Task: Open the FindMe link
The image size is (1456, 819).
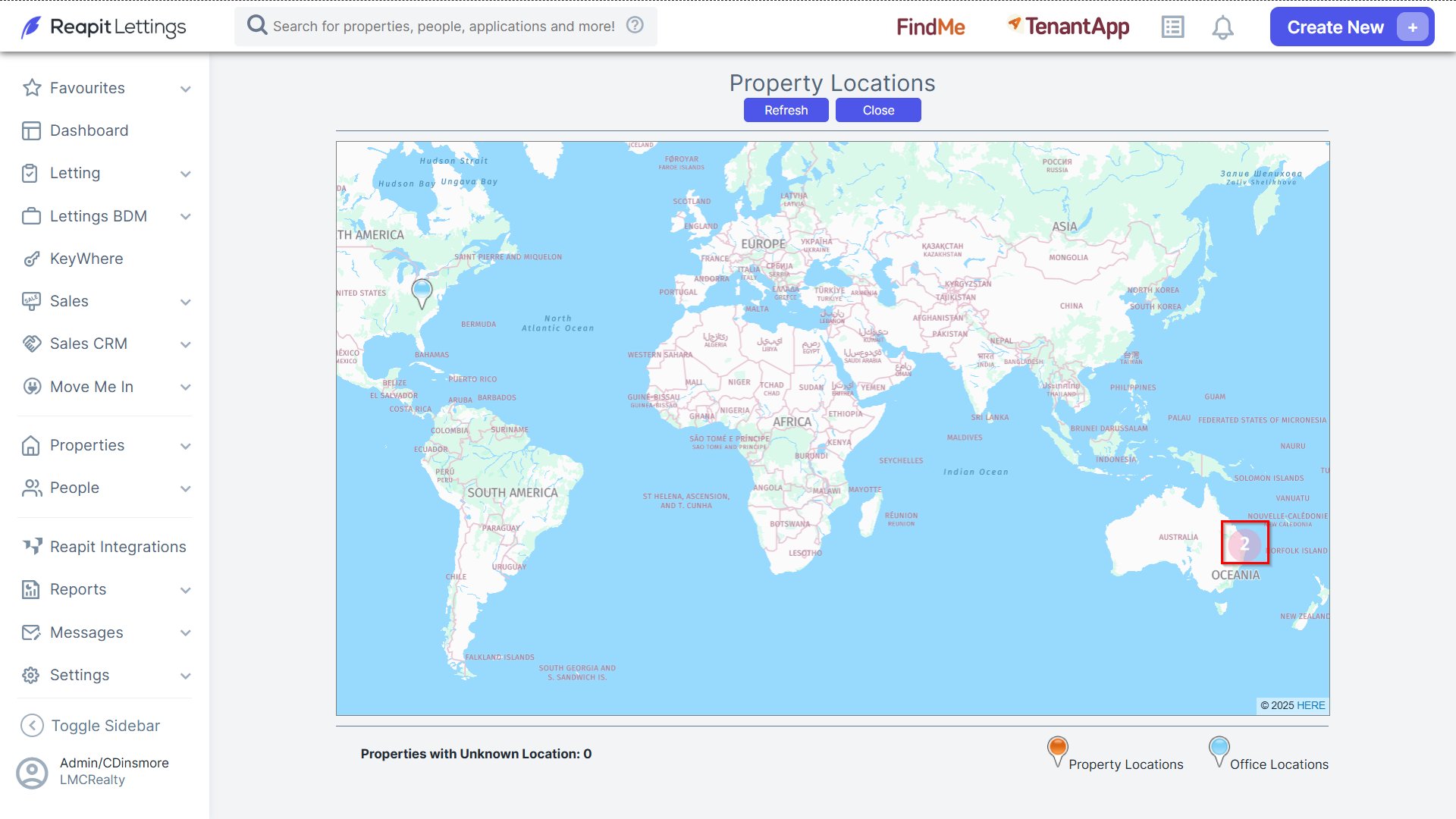Action: tap(930, 27)
